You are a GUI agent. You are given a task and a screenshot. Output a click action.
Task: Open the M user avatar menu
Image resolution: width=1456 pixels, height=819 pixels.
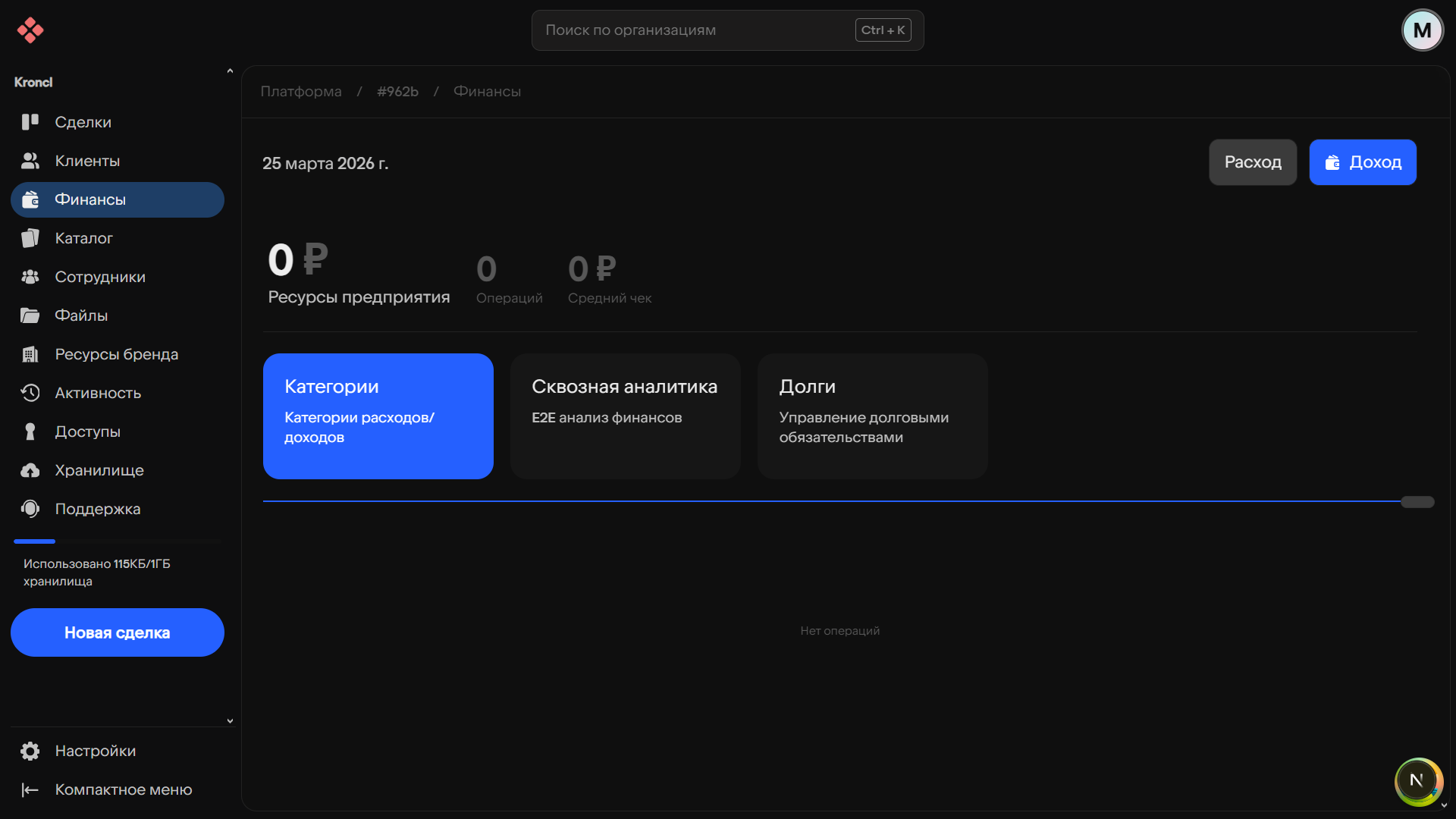click(1422, 30)
